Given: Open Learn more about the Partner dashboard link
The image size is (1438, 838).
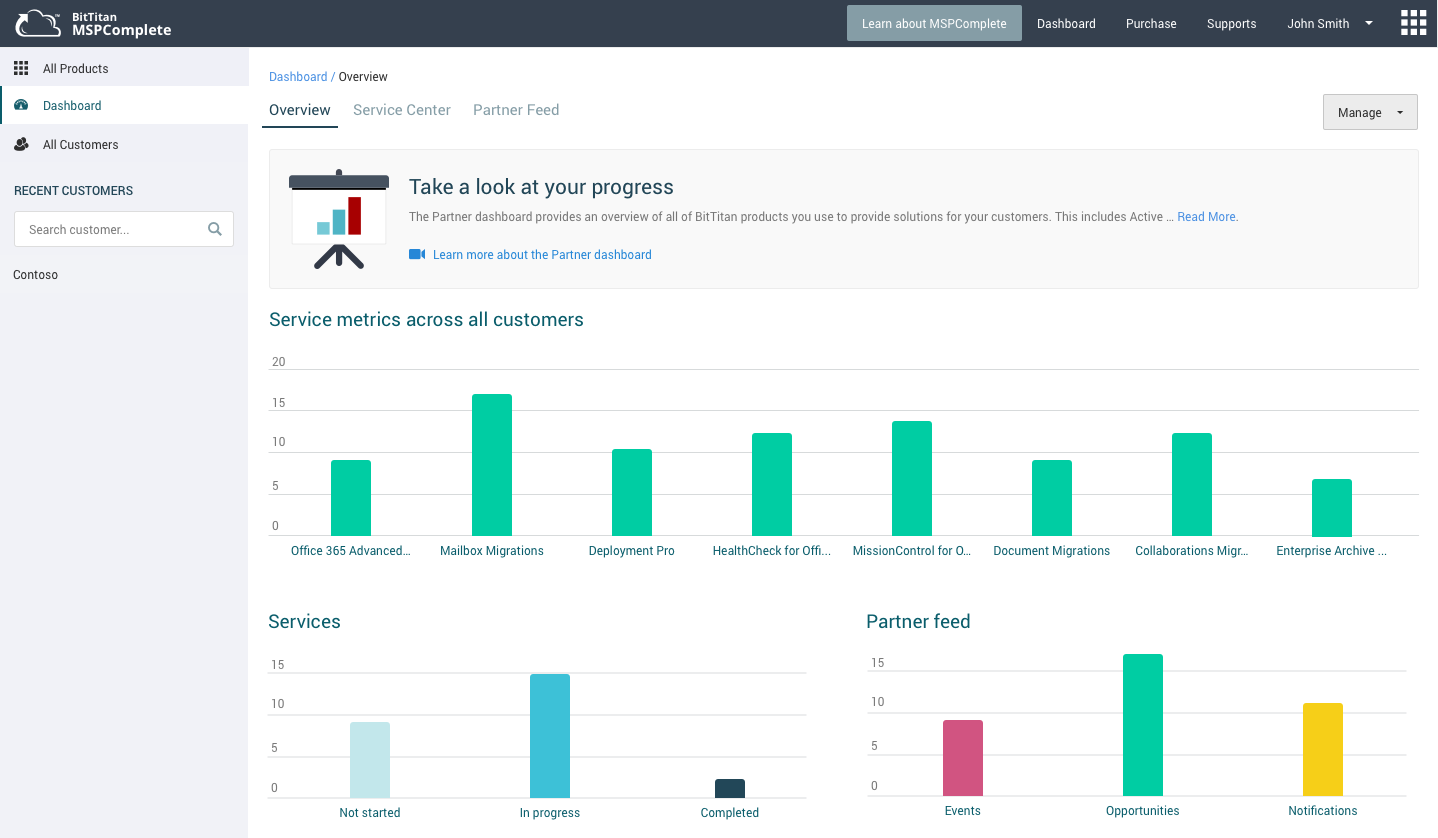Looking at the screenshot, I should pyautogui.click(x=542, y=254).
